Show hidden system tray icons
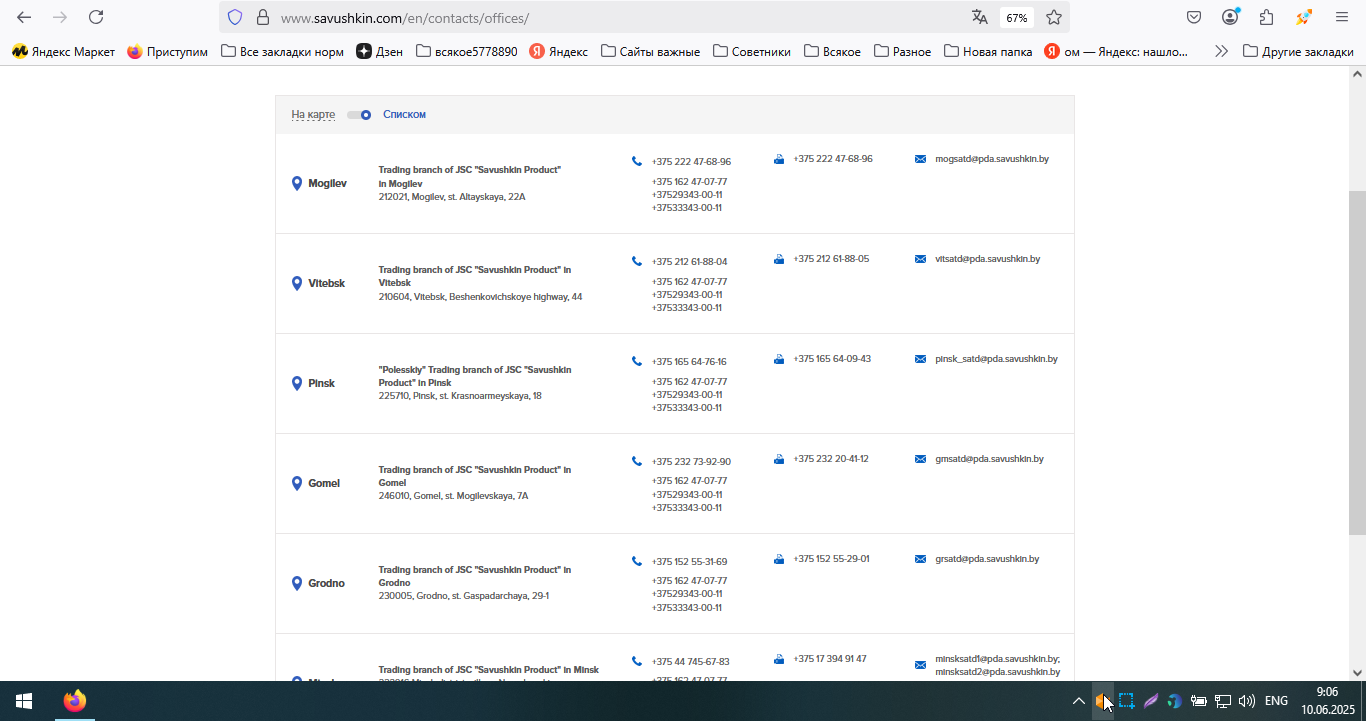This screenshot has width=1366, height=721. tap(1078, 701)
